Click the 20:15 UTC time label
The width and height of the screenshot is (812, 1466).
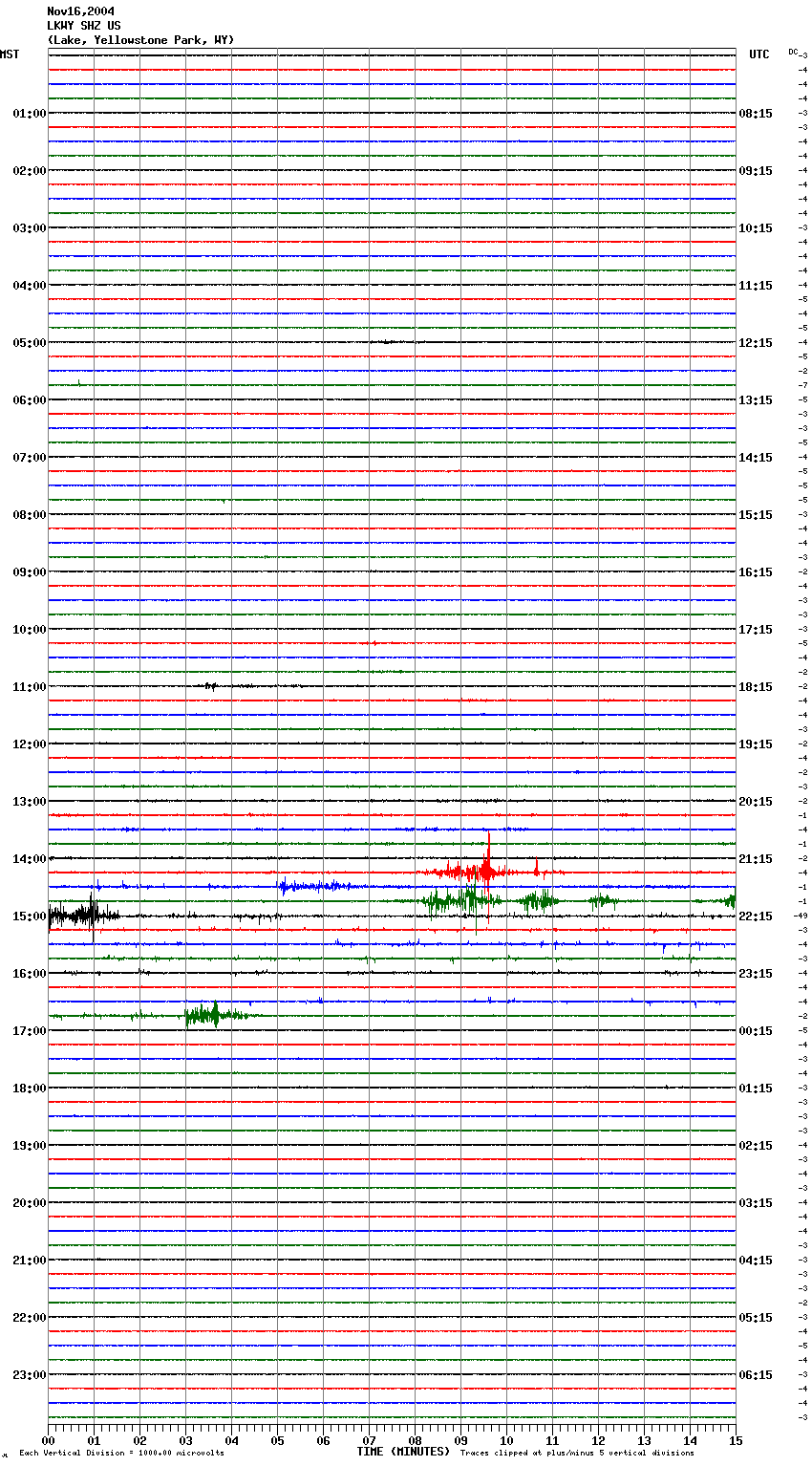tap(756, 802)
